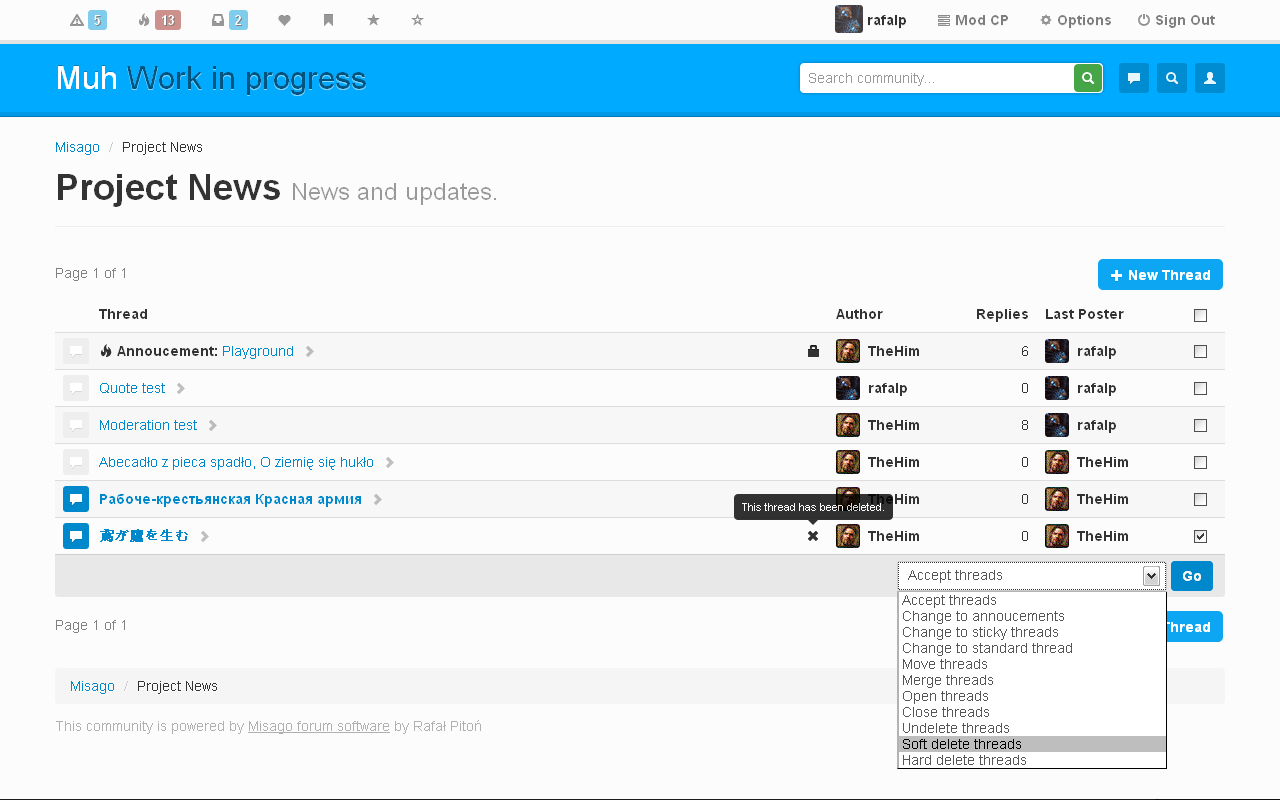Open the inbox icon with 2 messages
The width and height of the screenshot is (1280, 800).
point(218,20)
